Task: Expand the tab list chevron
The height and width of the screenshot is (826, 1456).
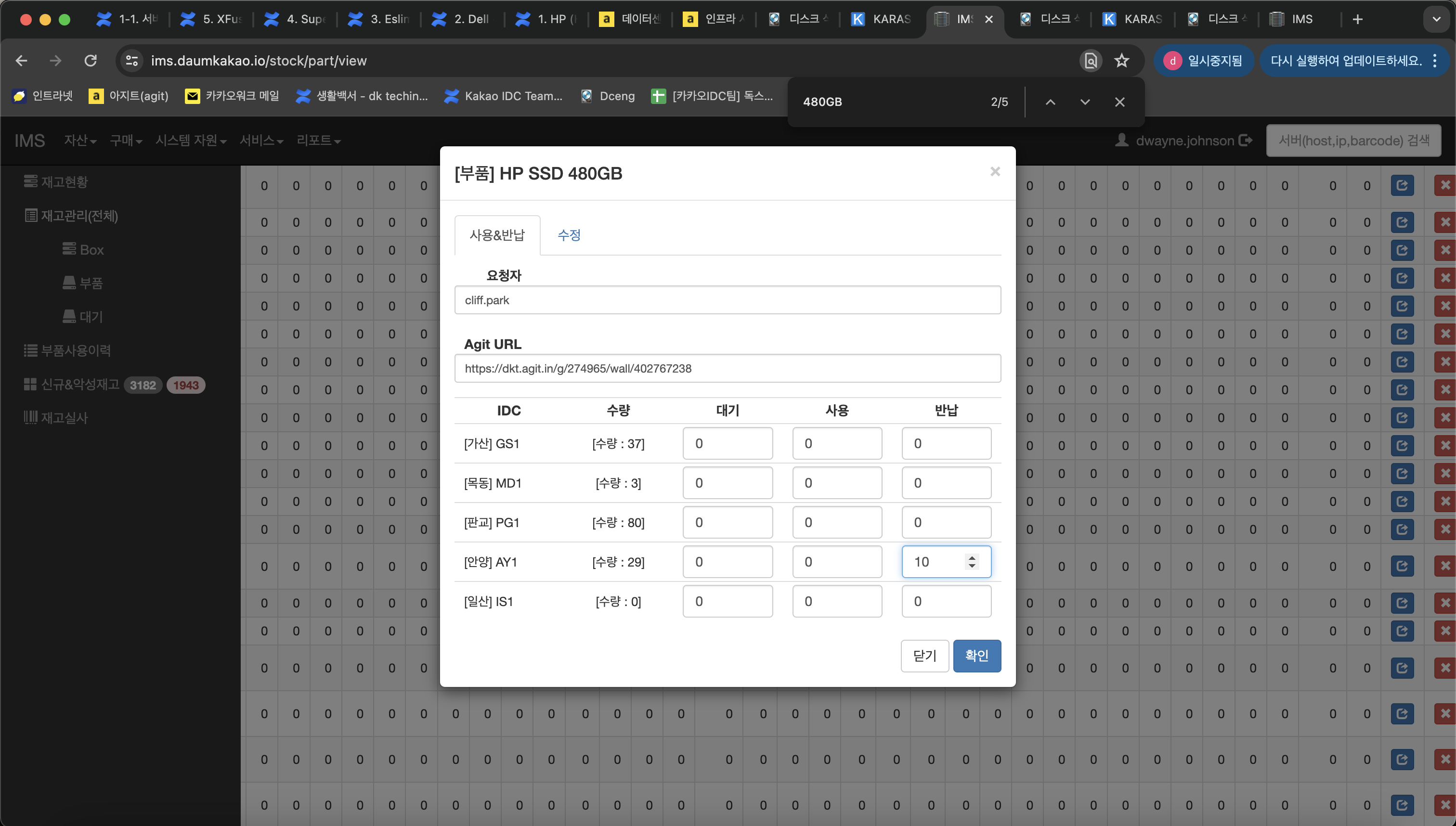Action: coord(1436,19)
